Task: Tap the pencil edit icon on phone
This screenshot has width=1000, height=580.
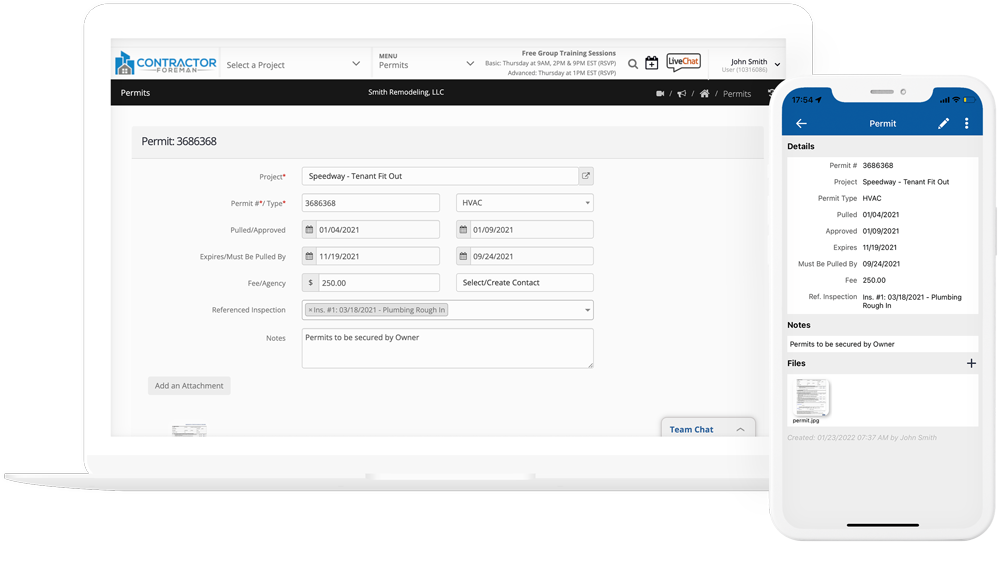Action: (943, 124)
